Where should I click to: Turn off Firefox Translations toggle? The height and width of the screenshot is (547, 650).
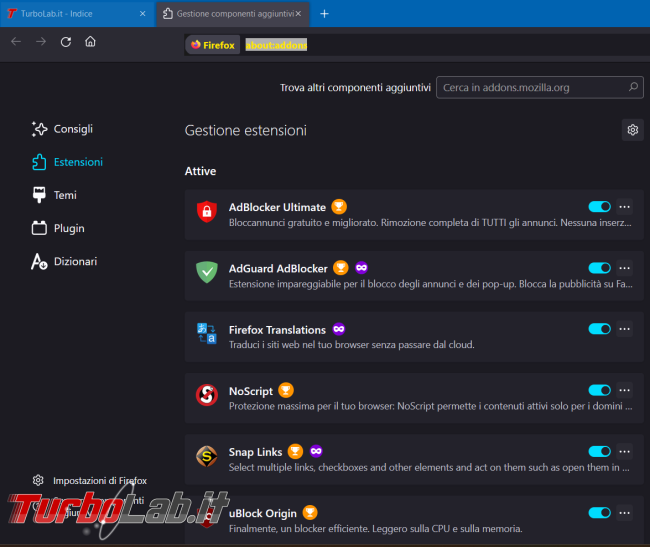click(599, 329)
